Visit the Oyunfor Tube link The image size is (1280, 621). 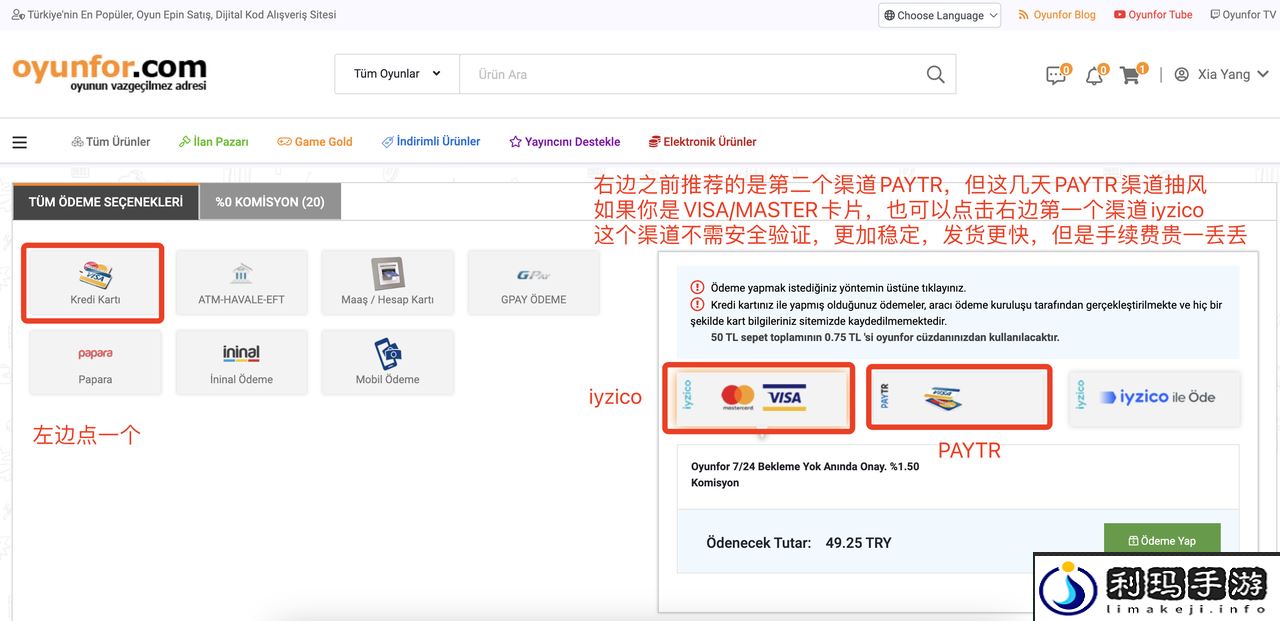(x=1153, y=15)
